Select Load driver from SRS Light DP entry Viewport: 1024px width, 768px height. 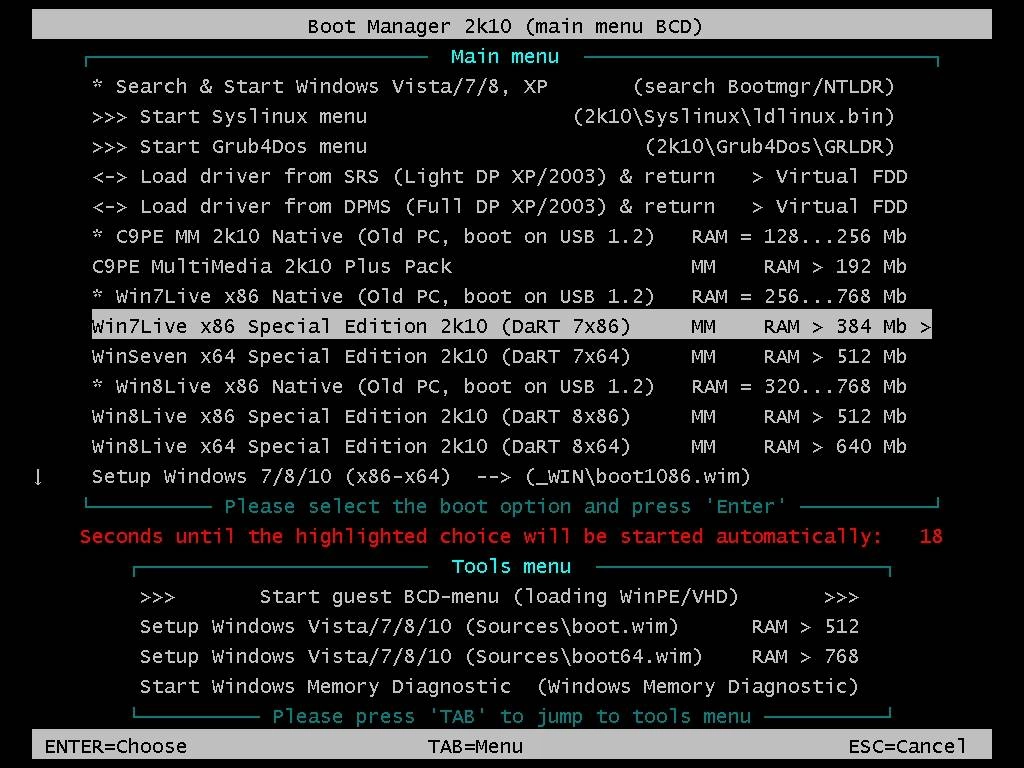pyautogui.click(x=500, y=176)
